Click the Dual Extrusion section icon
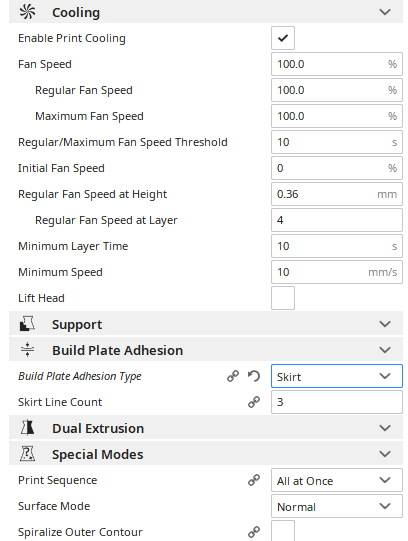This screenshot has height=541, width=408. [27, 428]
